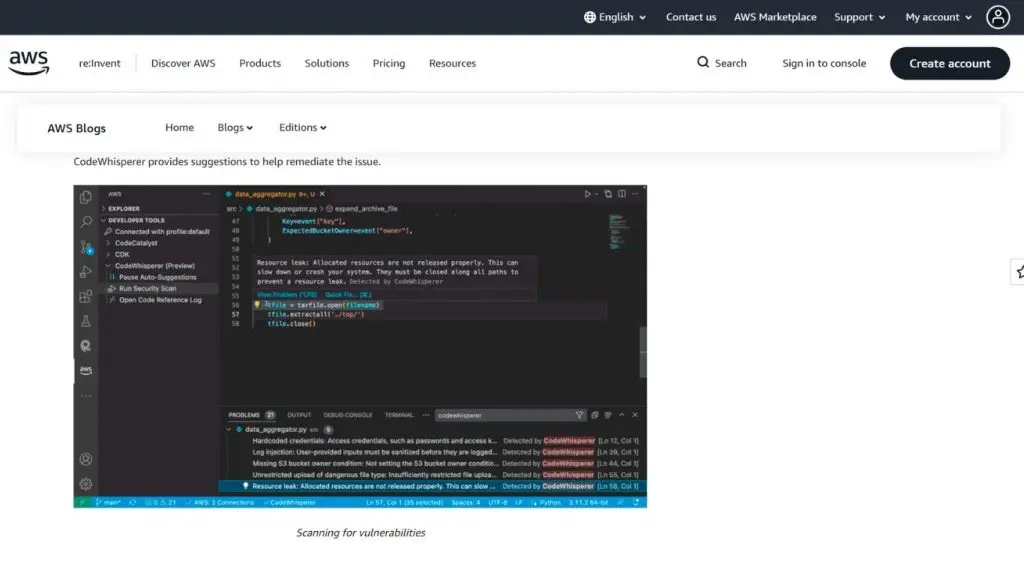Click the magnifier Search icon in header
The width and height of the screenshot is (1024, 576).
tap(703, 62)
